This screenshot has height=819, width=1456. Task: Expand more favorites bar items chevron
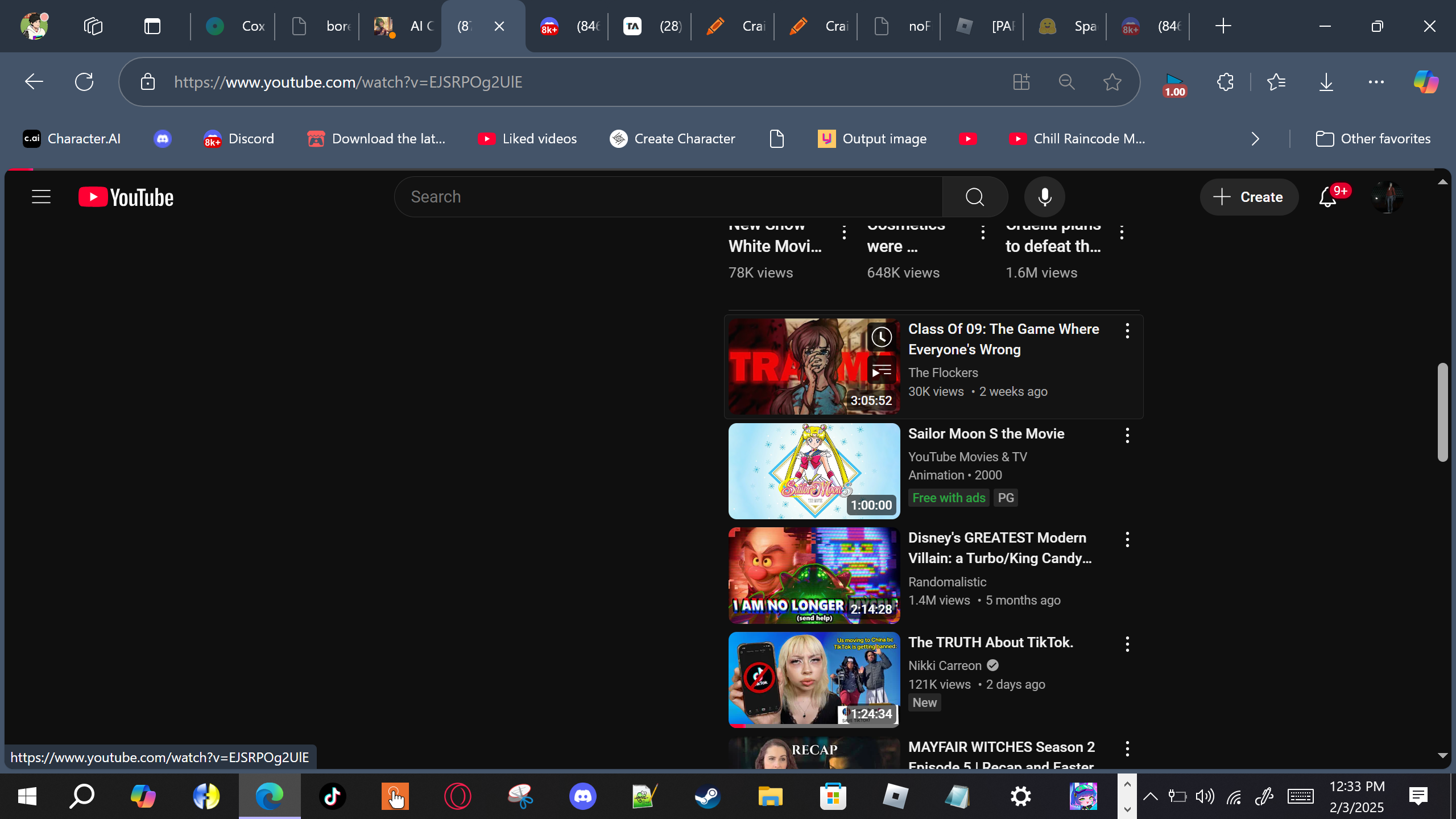coord(1256,139)
